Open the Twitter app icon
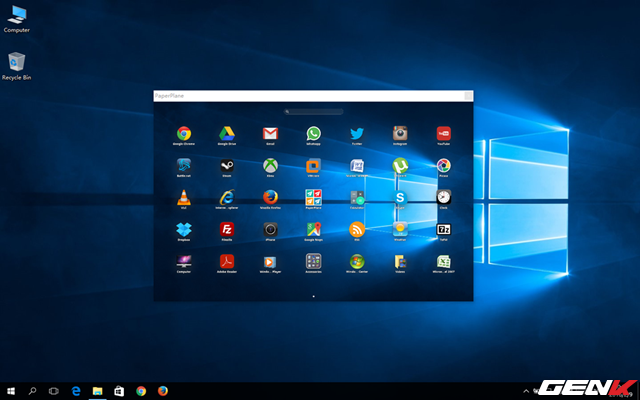 [x=356, y=134]
